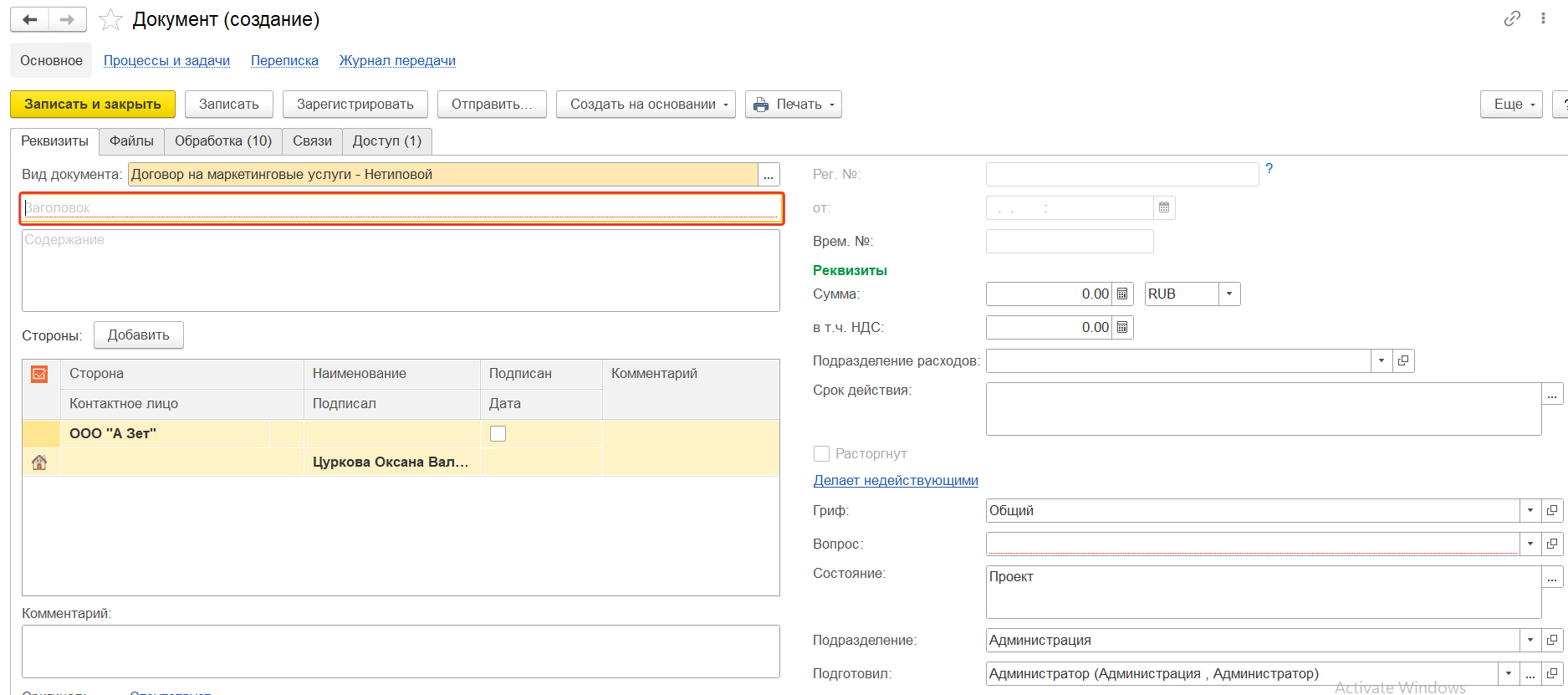
Task: Click the back navigation arrow
Action: 30,19
